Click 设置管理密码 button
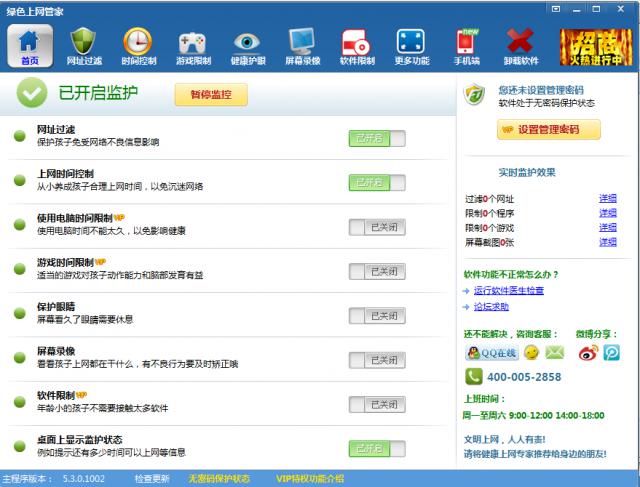Image resolution: width=640 pixels, height=487 pixels. [x=549, y=129]
